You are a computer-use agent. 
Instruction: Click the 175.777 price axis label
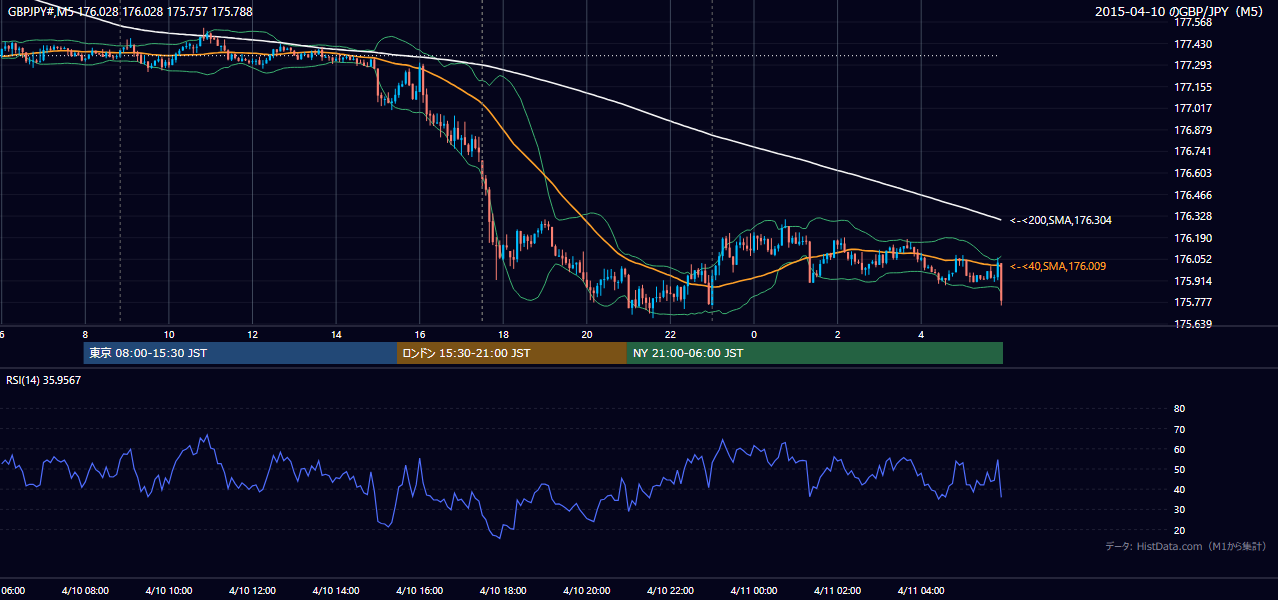pos(1193,302)
